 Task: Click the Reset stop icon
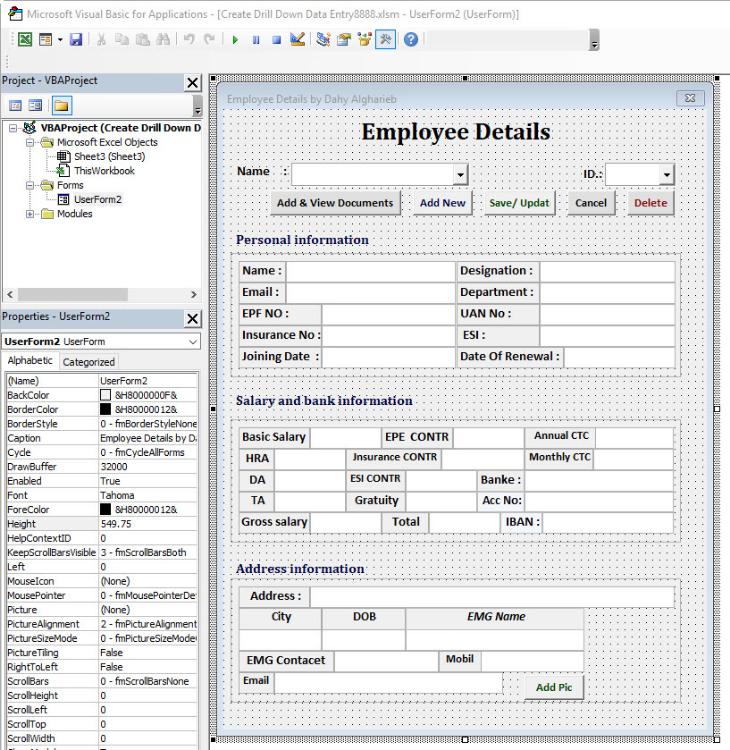[277, 40]
